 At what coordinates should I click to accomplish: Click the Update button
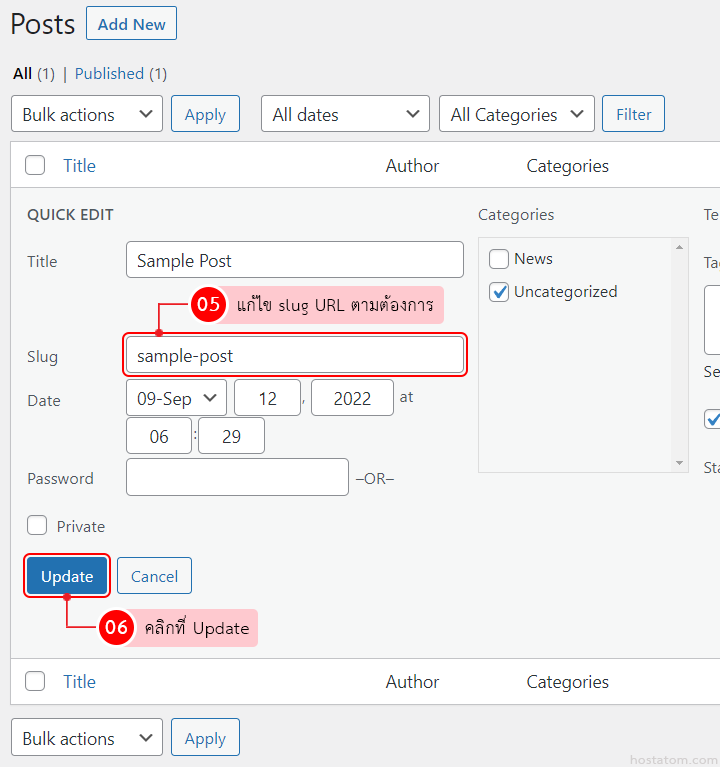tap(67, 576)
